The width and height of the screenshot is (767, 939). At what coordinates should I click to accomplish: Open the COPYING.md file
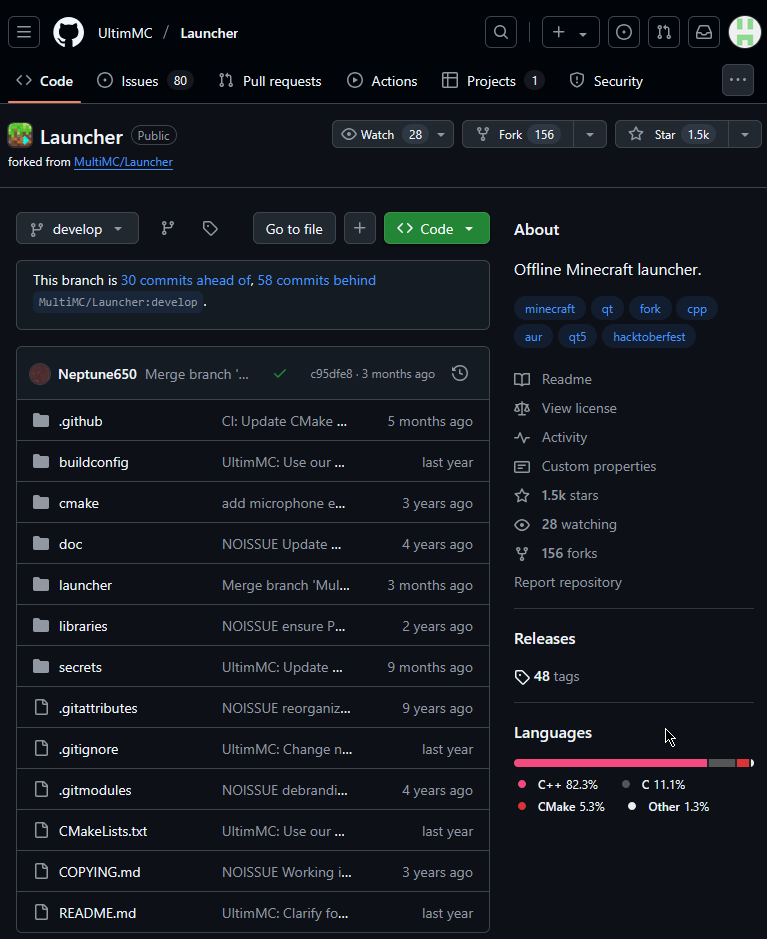click(99, 872)
